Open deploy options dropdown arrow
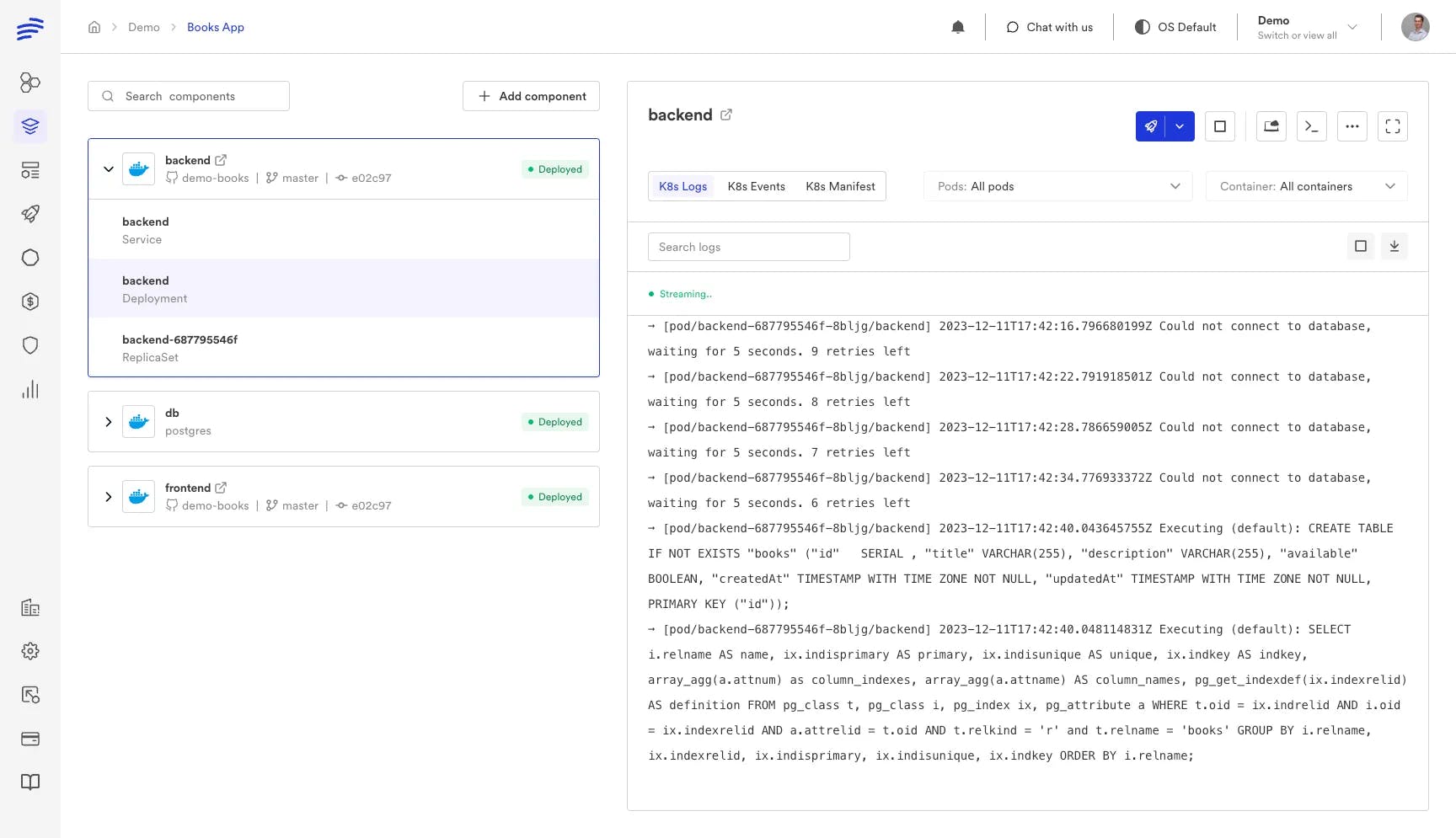Screen dimensions: 1456x838 pos(1180,126)
